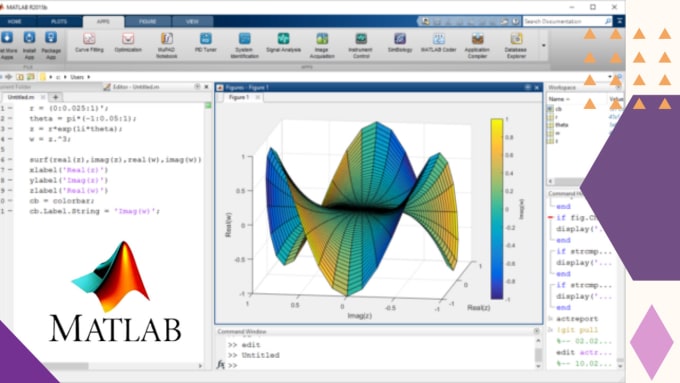Open the VIEW ribbon tab
This screenshot has height=383, width=680.
point(192,21)
